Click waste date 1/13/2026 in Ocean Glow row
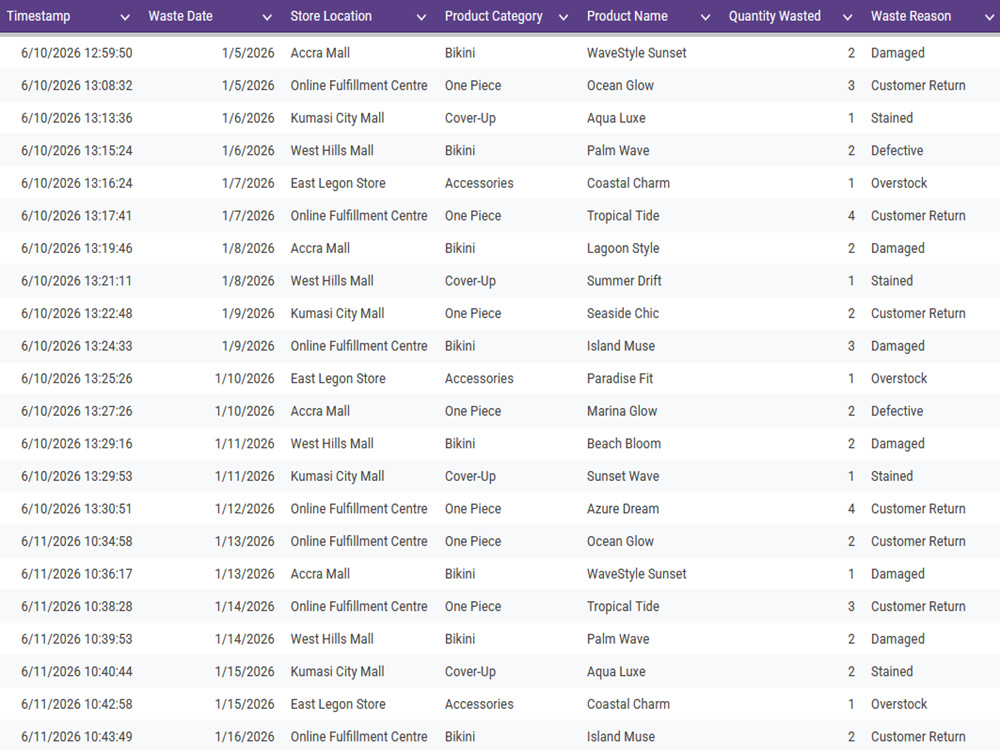 pyautogui.click(x=244, y=541)
